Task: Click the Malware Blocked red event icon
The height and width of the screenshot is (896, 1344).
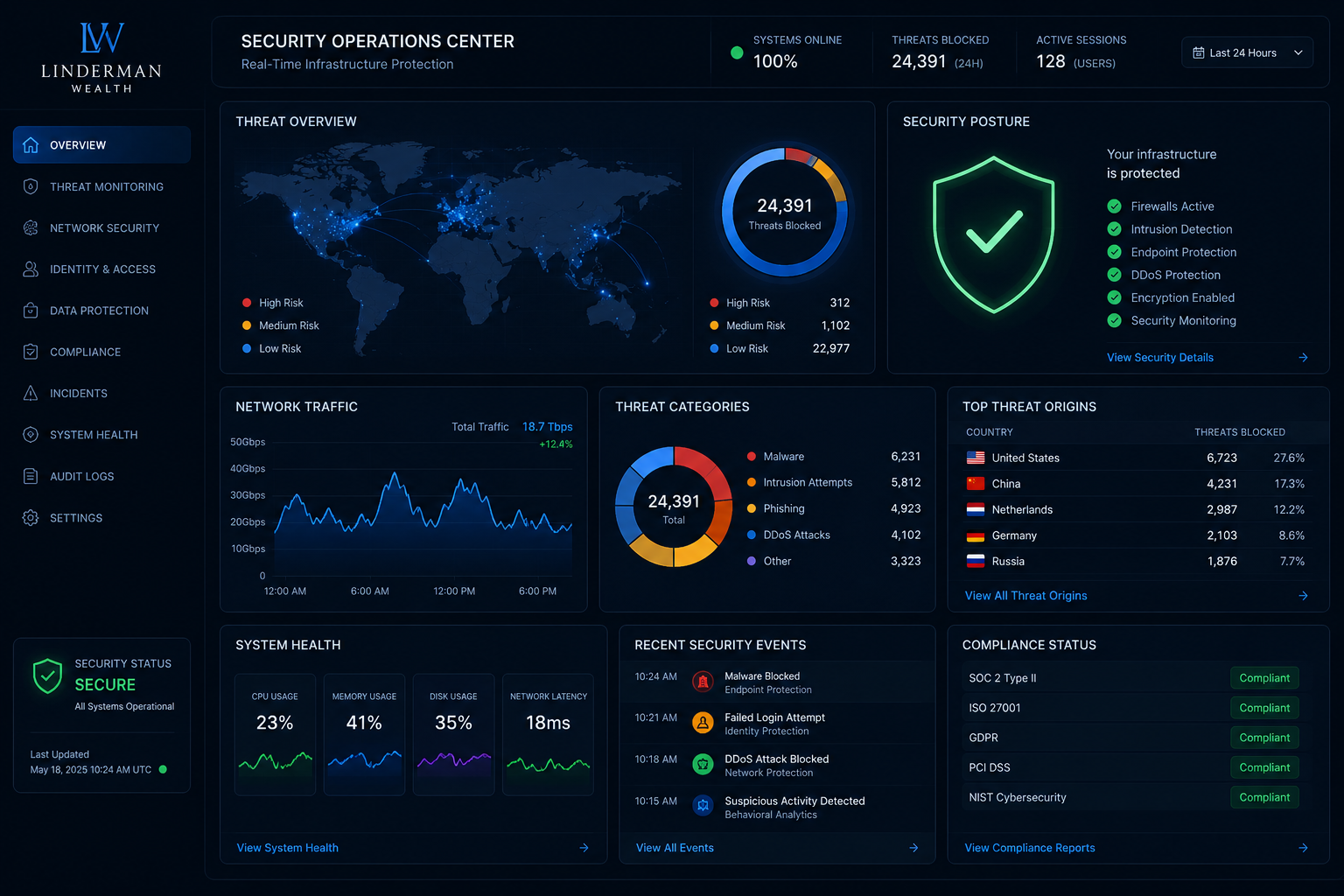Action: [703, 682]
